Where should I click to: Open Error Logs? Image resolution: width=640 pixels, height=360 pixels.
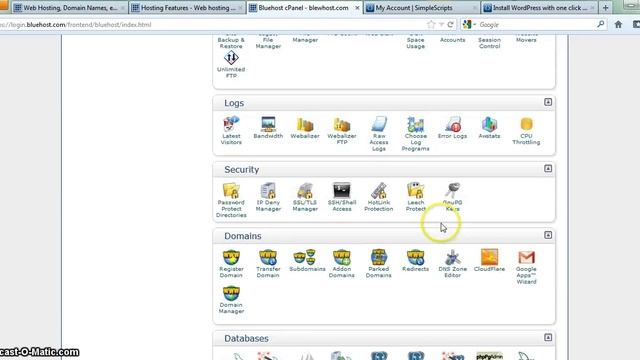point(452,127)
